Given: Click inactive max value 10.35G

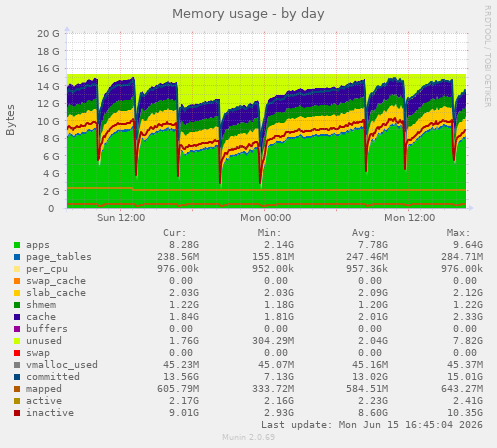Looking at the screenshot, I should (465, 413).
